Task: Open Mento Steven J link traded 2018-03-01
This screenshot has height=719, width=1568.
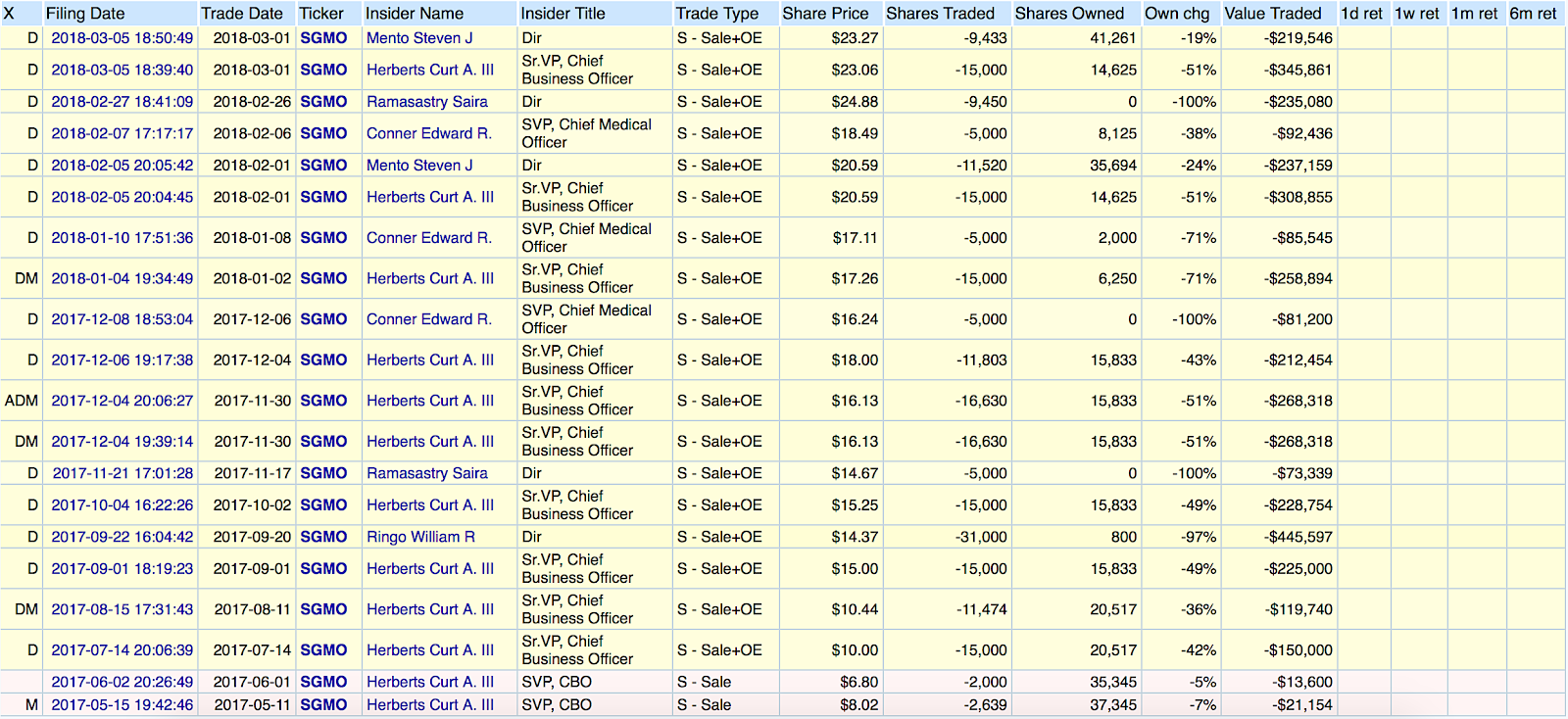Action: (419, 38)
